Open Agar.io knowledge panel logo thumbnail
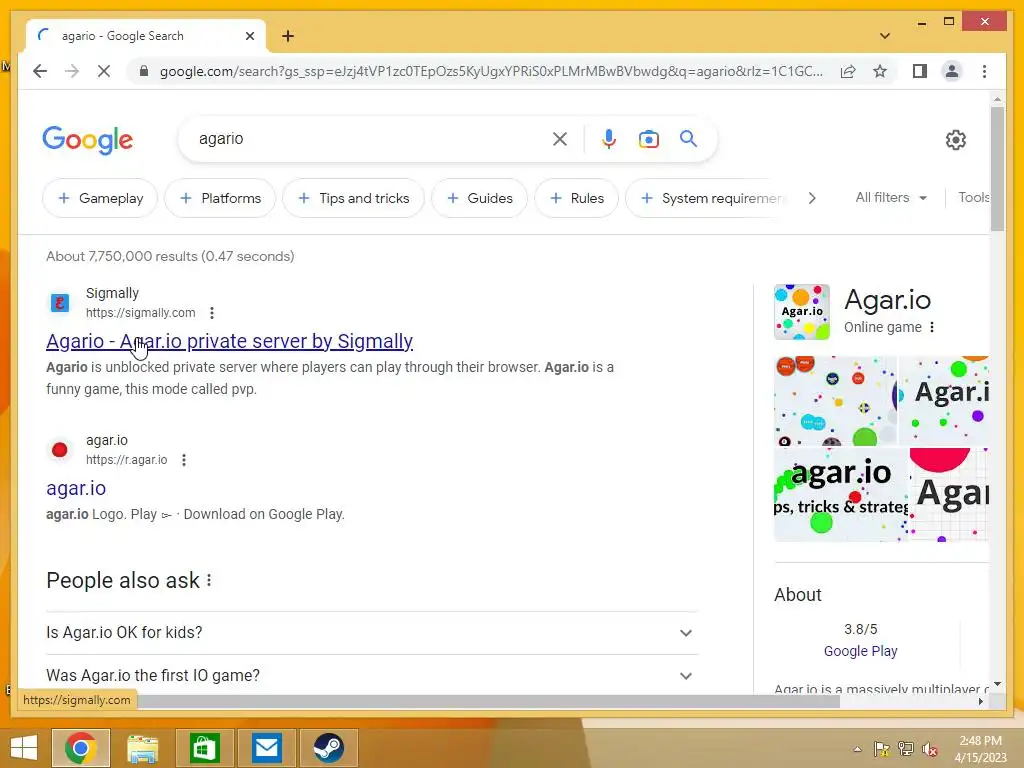Screen dimensions: 1024x768 point(802,312)
